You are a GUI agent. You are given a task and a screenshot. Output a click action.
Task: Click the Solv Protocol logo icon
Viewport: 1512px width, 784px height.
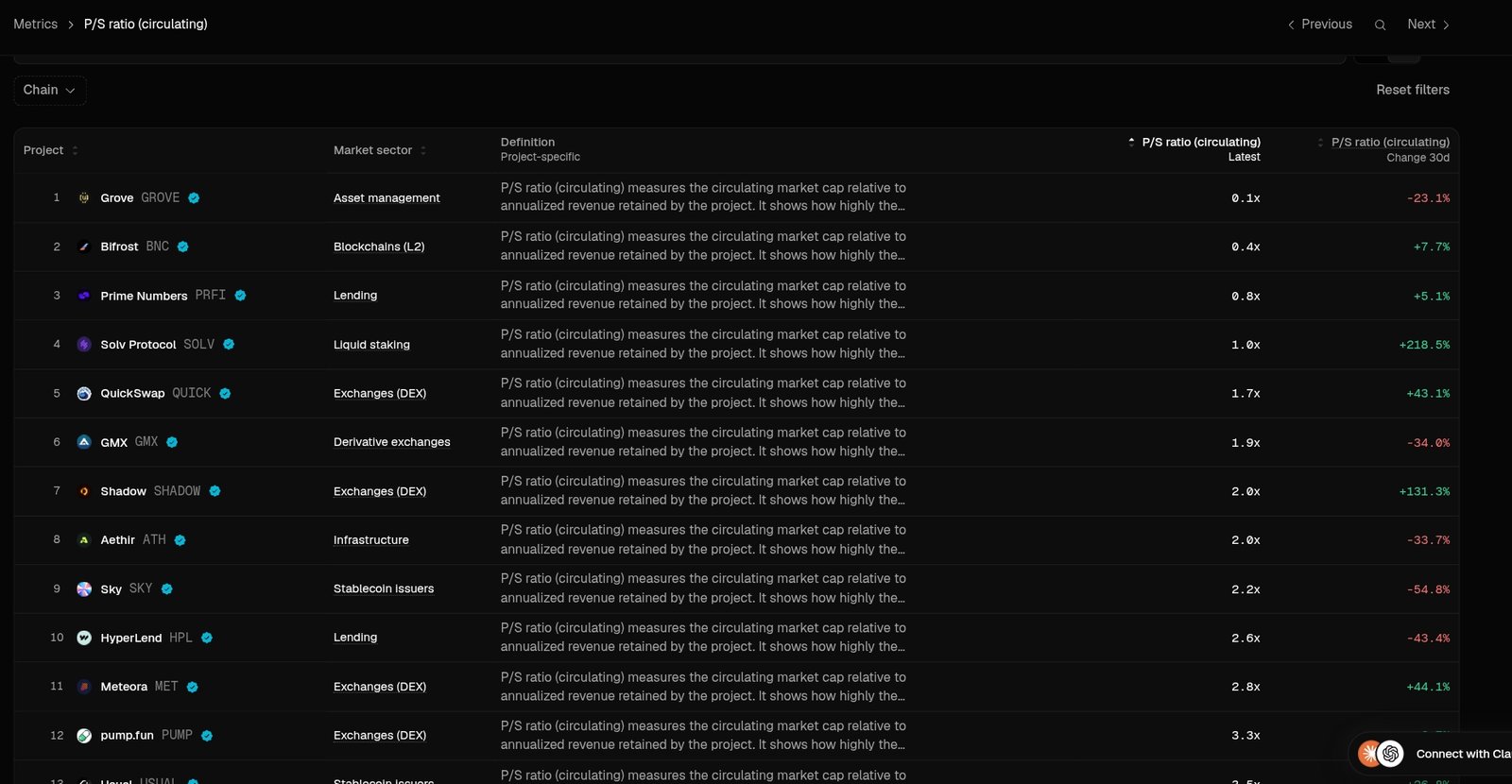click(84, 345)
